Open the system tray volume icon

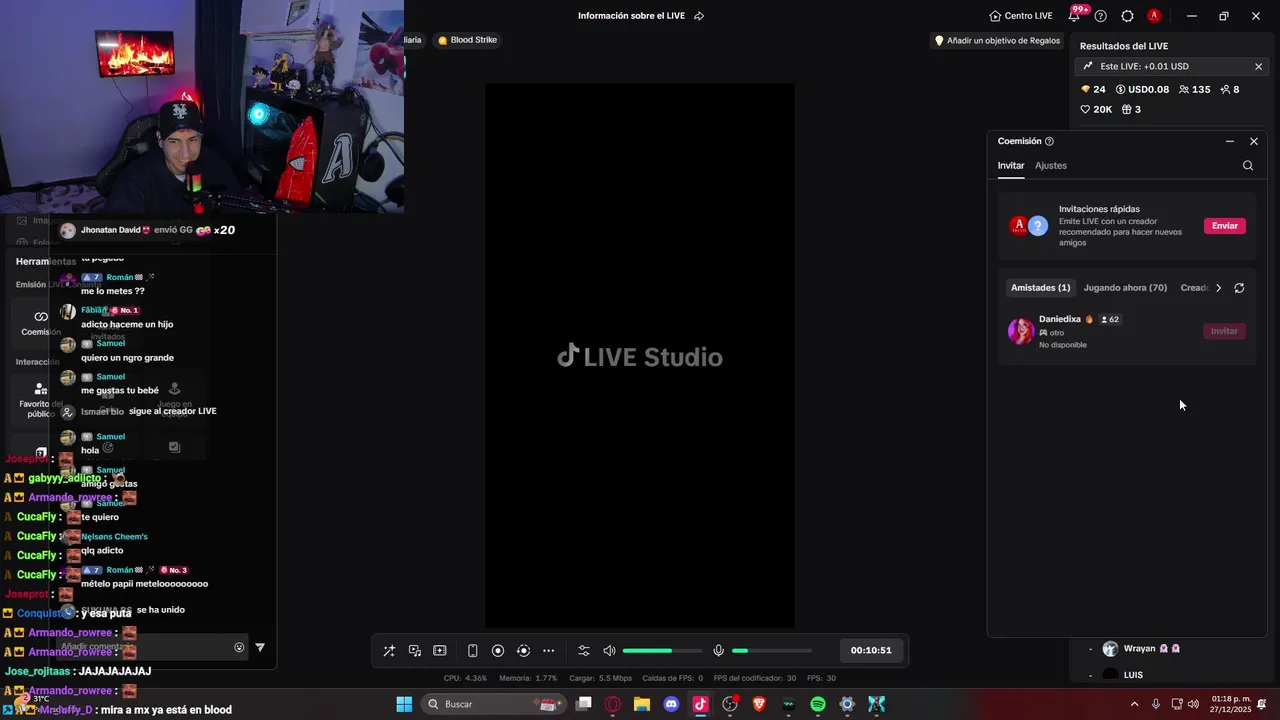1193,704
